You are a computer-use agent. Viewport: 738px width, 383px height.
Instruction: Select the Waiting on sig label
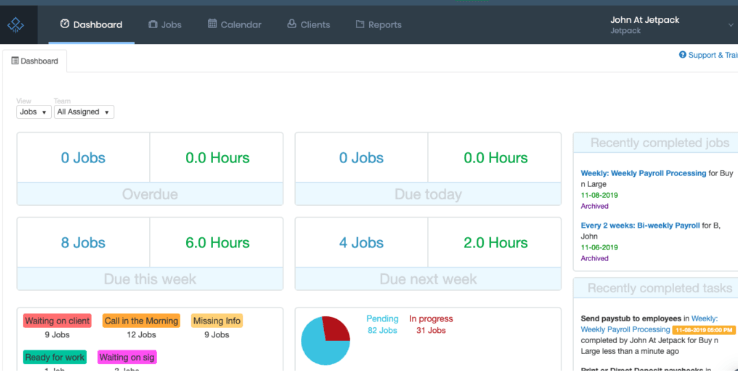coord(127,357)
